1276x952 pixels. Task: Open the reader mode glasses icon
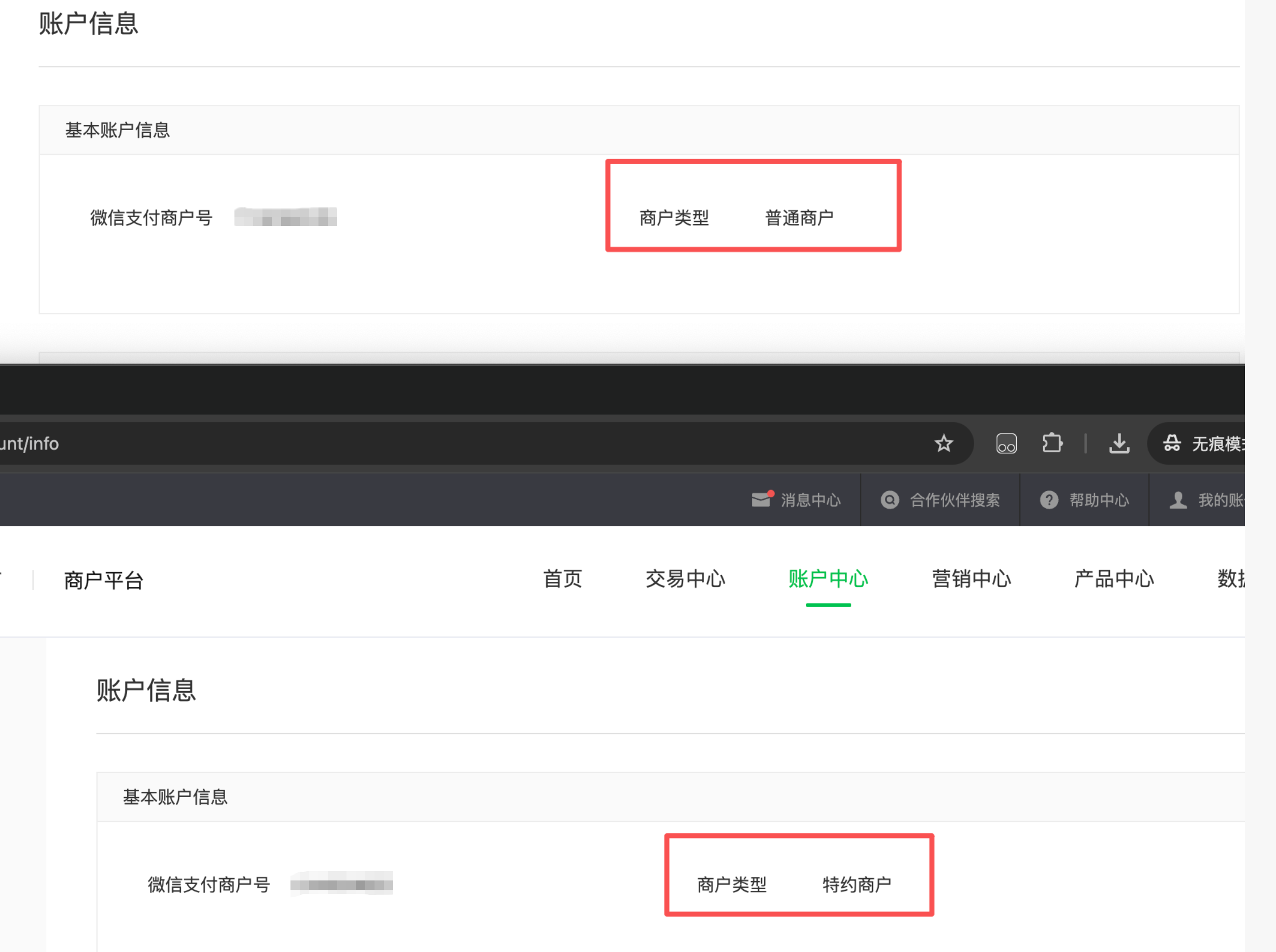pos(1006,443)
